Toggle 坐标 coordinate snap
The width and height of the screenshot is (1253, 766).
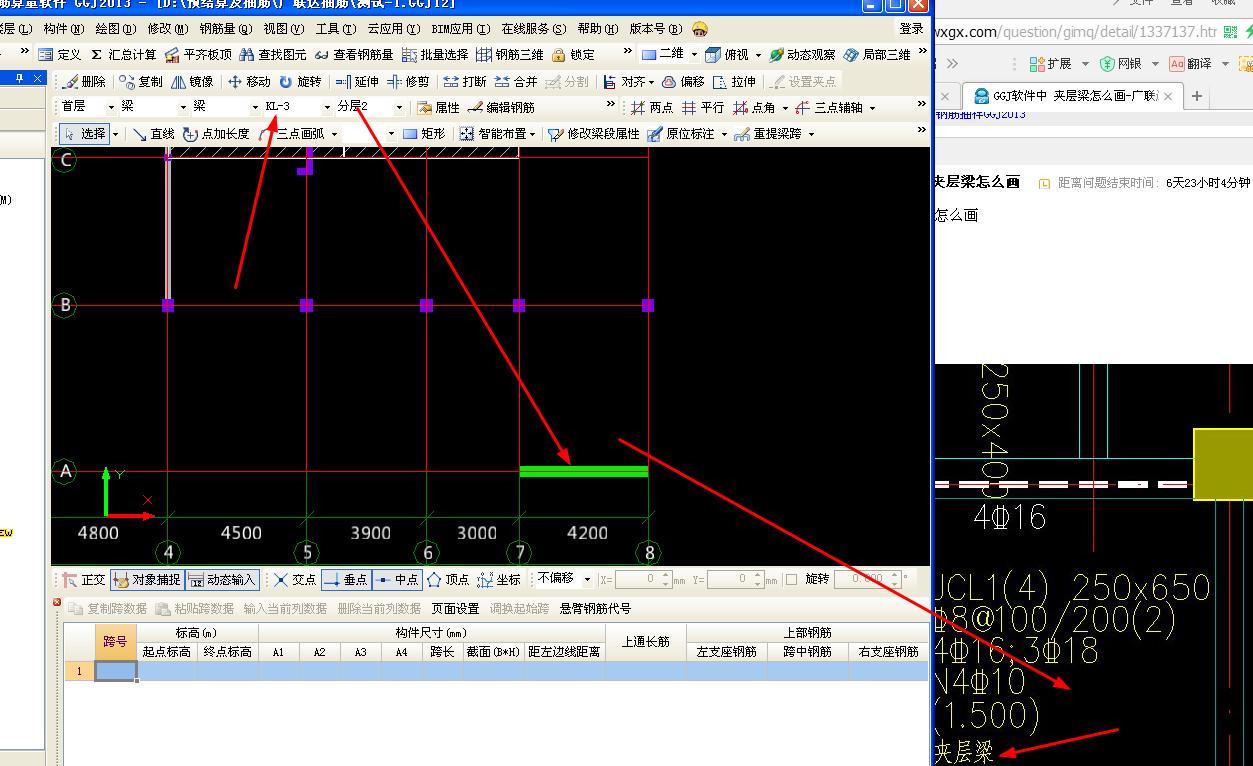[x=499, y=579]
